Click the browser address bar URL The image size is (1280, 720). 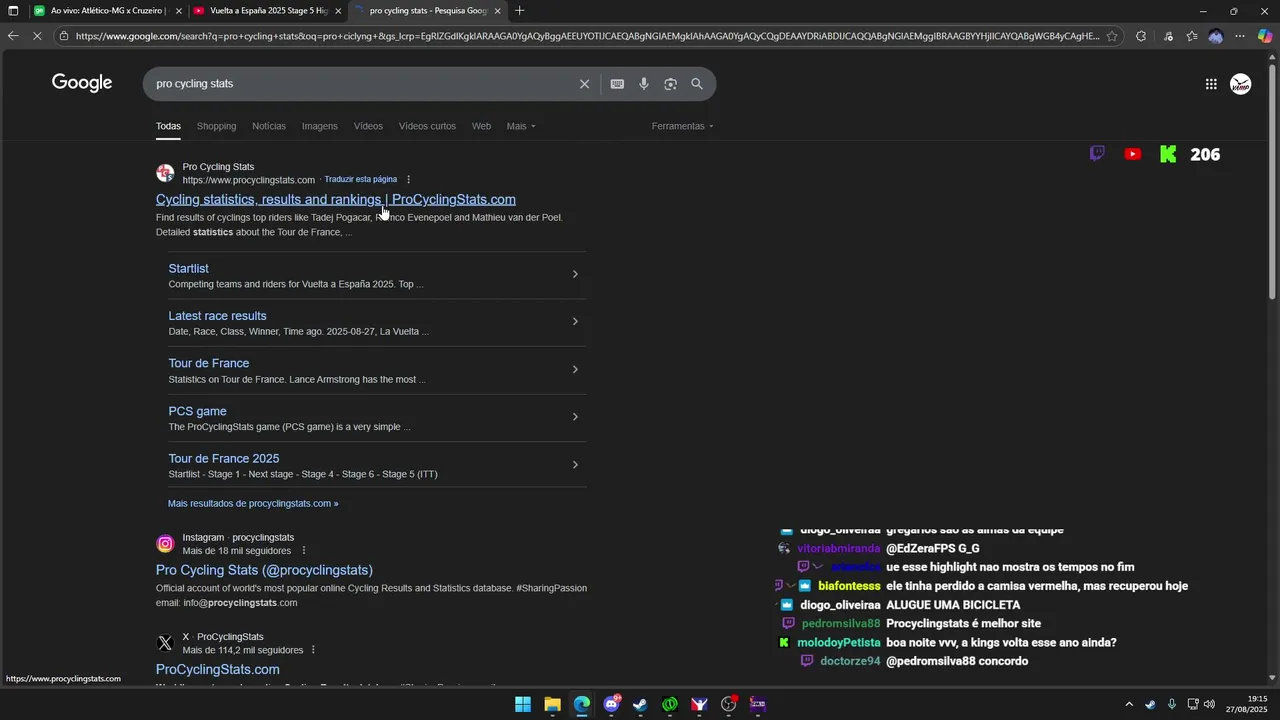coord(587,36)
